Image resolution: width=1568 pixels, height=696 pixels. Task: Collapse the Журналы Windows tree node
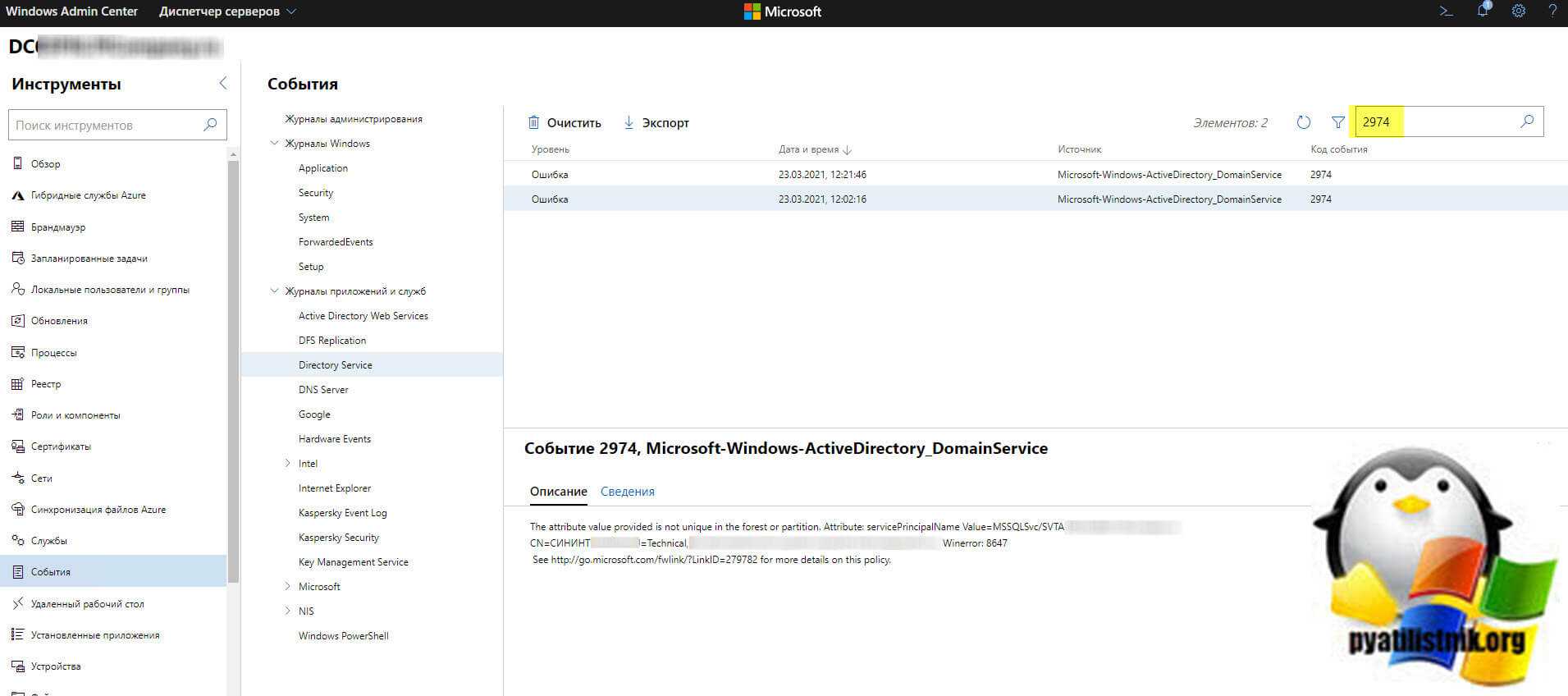[275, 144]
